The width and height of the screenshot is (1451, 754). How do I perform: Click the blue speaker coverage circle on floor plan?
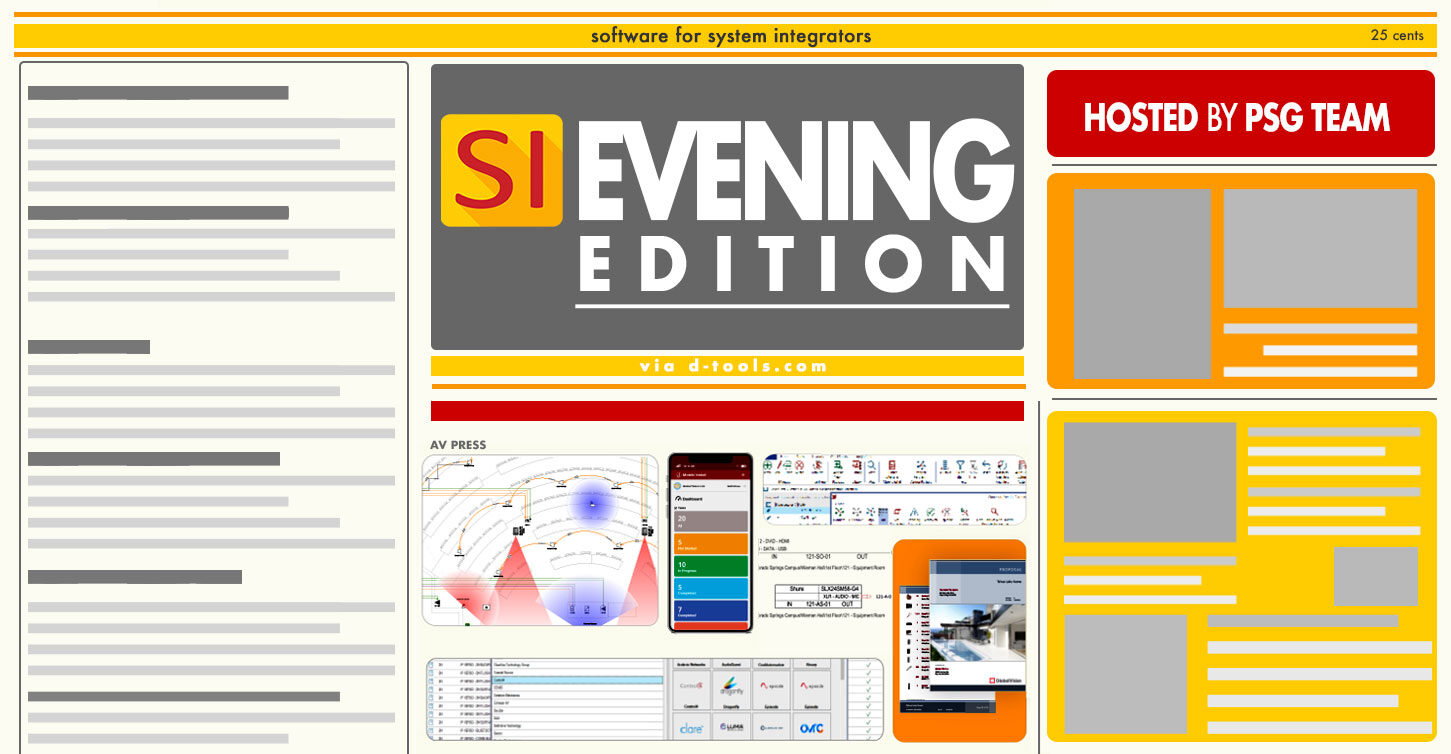point(591,503)
